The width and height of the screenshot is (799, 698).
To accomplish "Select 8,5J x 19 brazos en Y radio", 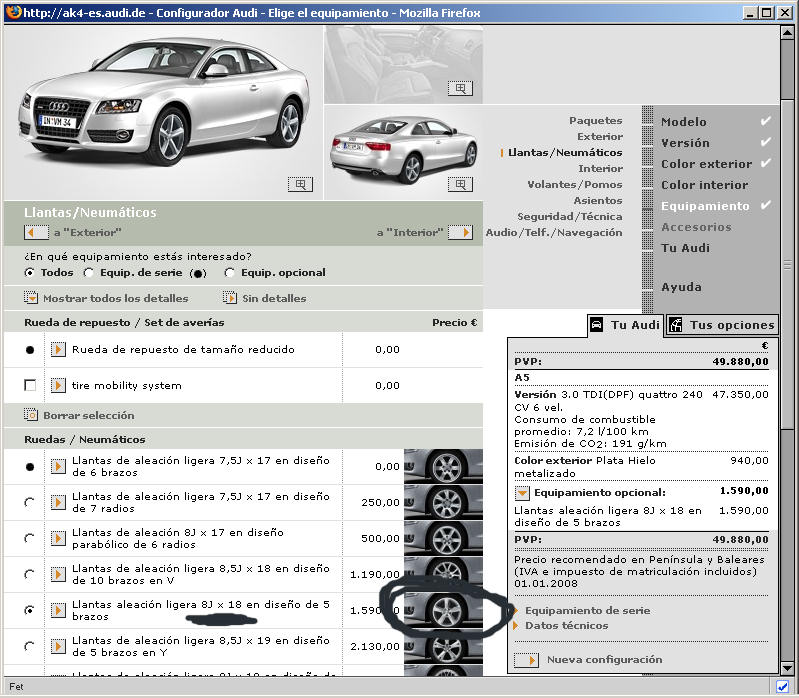I will (x=30, y=646).
